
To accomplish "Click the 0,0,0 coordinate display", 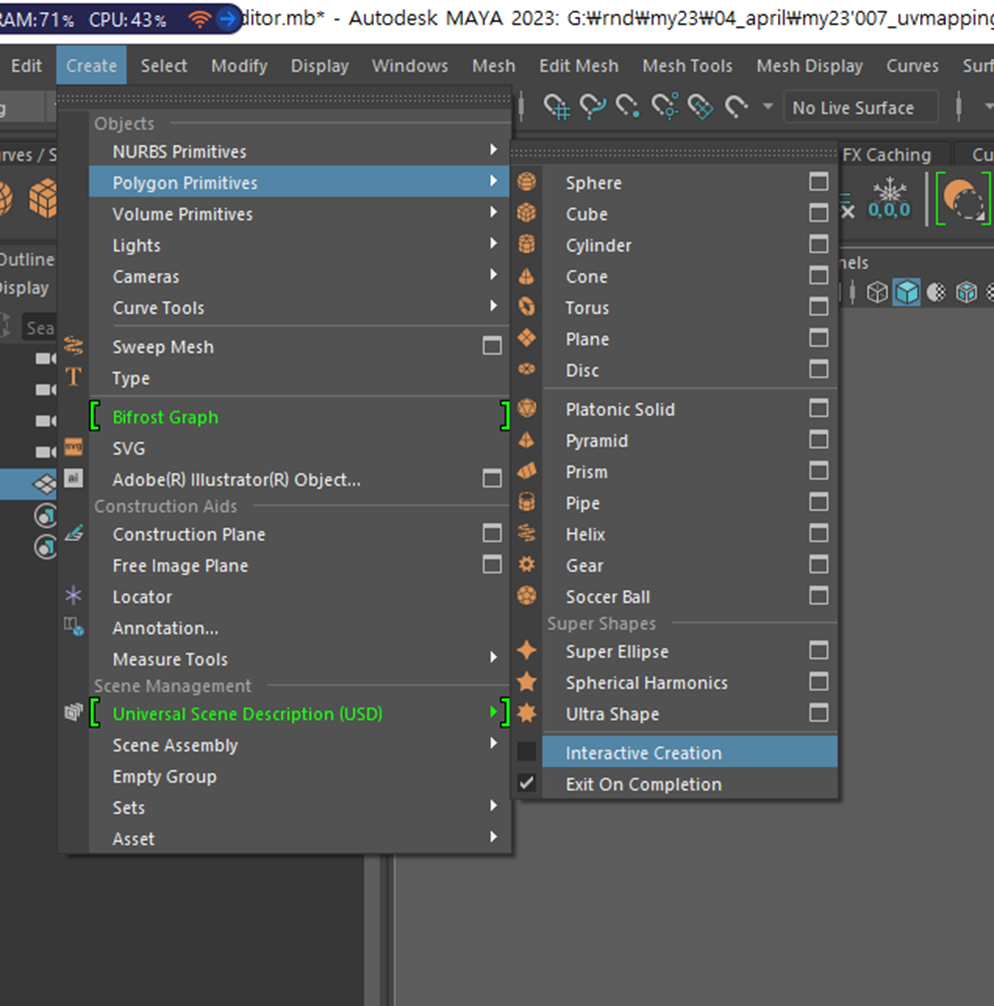I will pos(890,210).
